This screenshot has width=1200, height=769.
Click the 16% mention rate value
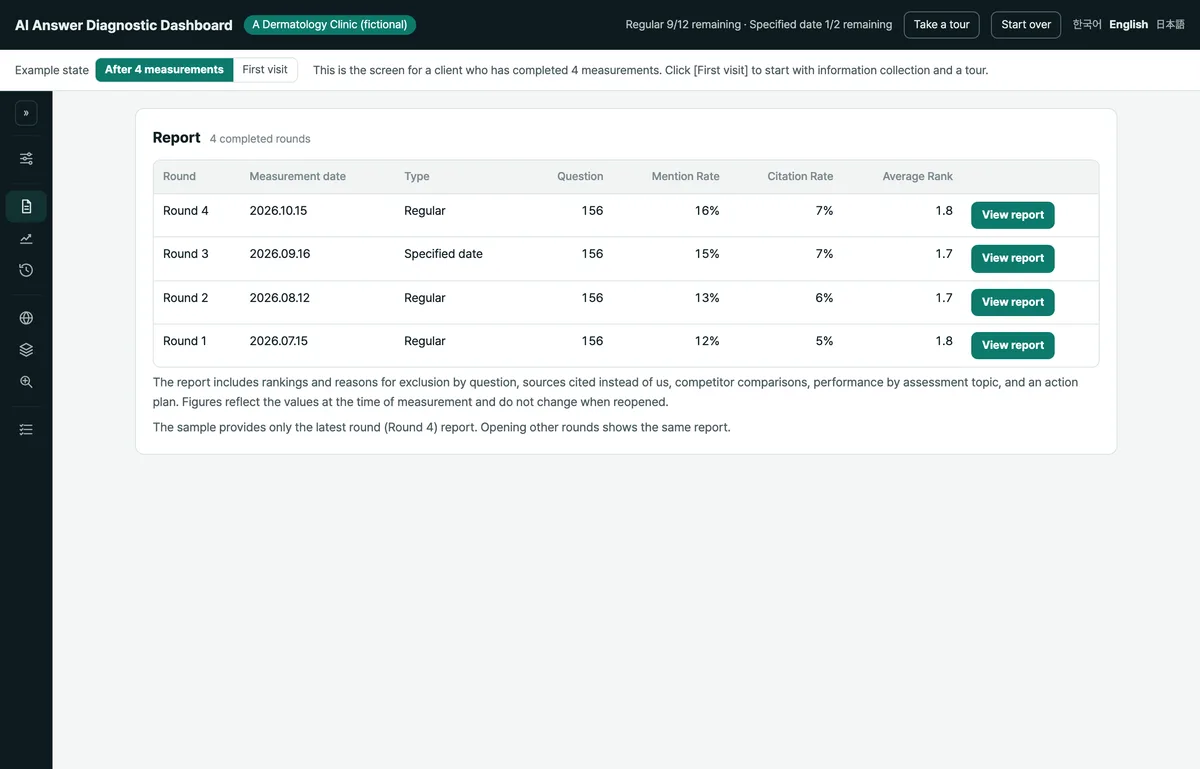tap(707, 211)
